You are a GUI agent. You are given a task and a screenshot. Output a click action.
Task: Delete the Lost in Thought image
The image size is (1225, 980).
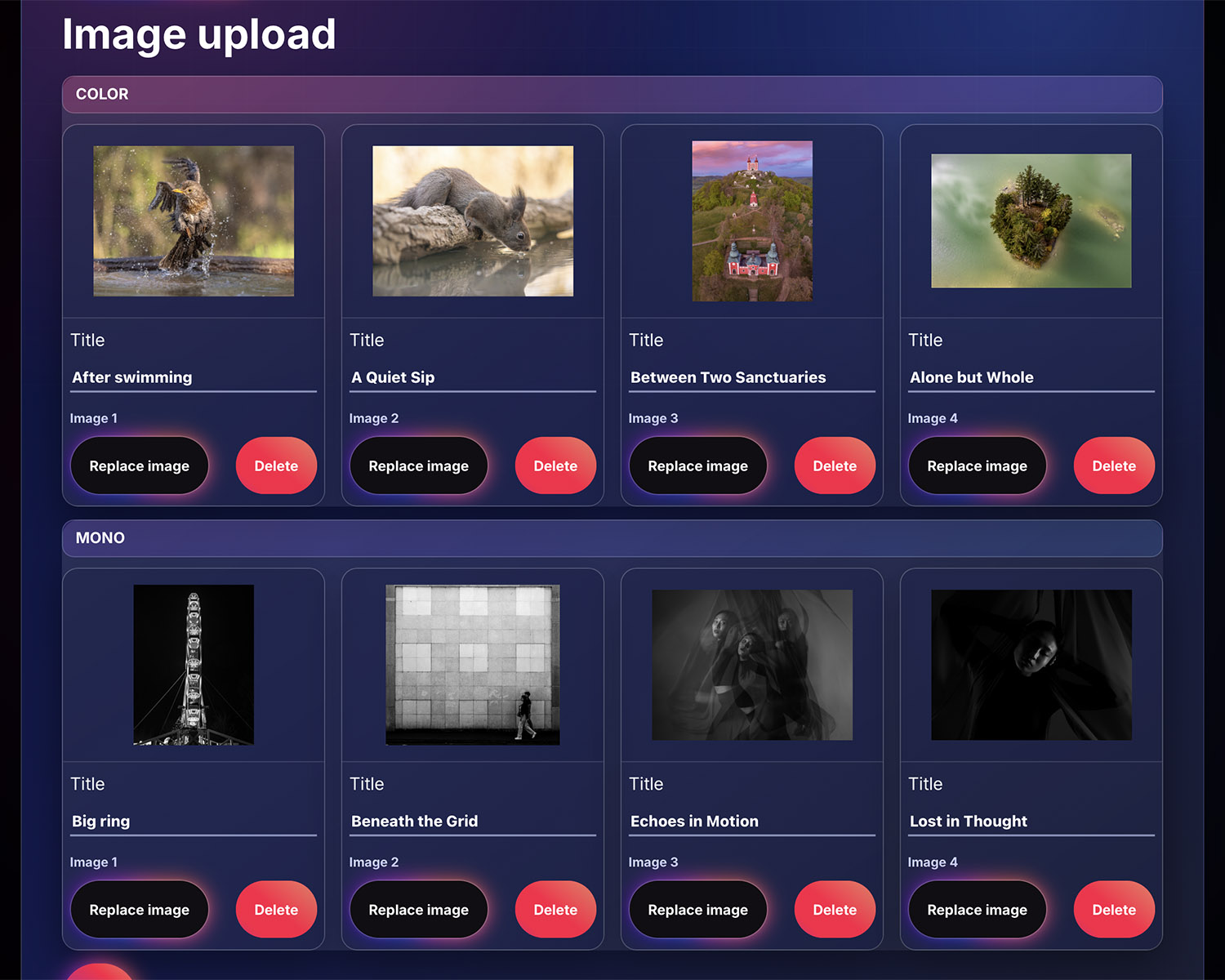(x=1114, y=910)
